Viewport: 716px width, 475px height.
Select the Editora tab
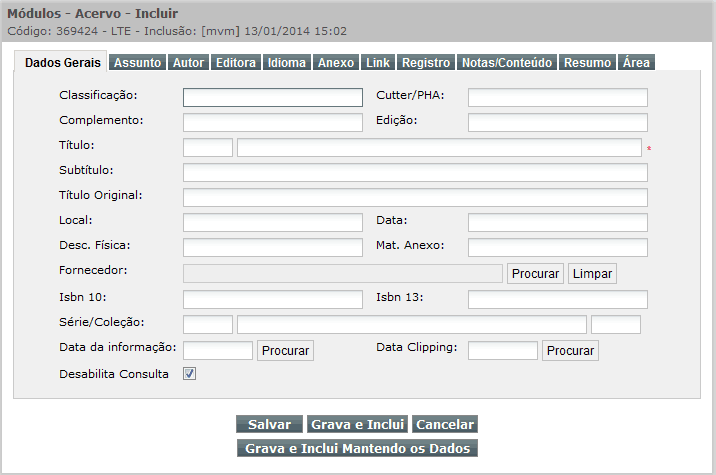click(236, 62)
